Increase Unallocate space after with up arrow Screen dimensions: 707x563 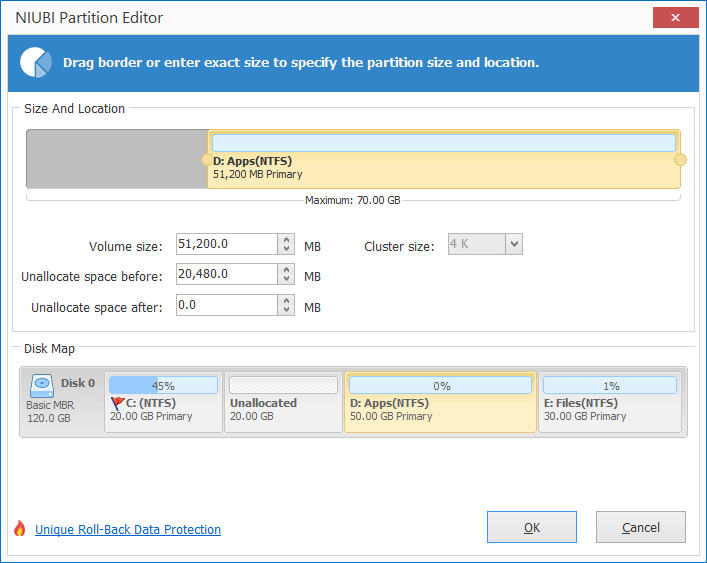click(286, 300)
